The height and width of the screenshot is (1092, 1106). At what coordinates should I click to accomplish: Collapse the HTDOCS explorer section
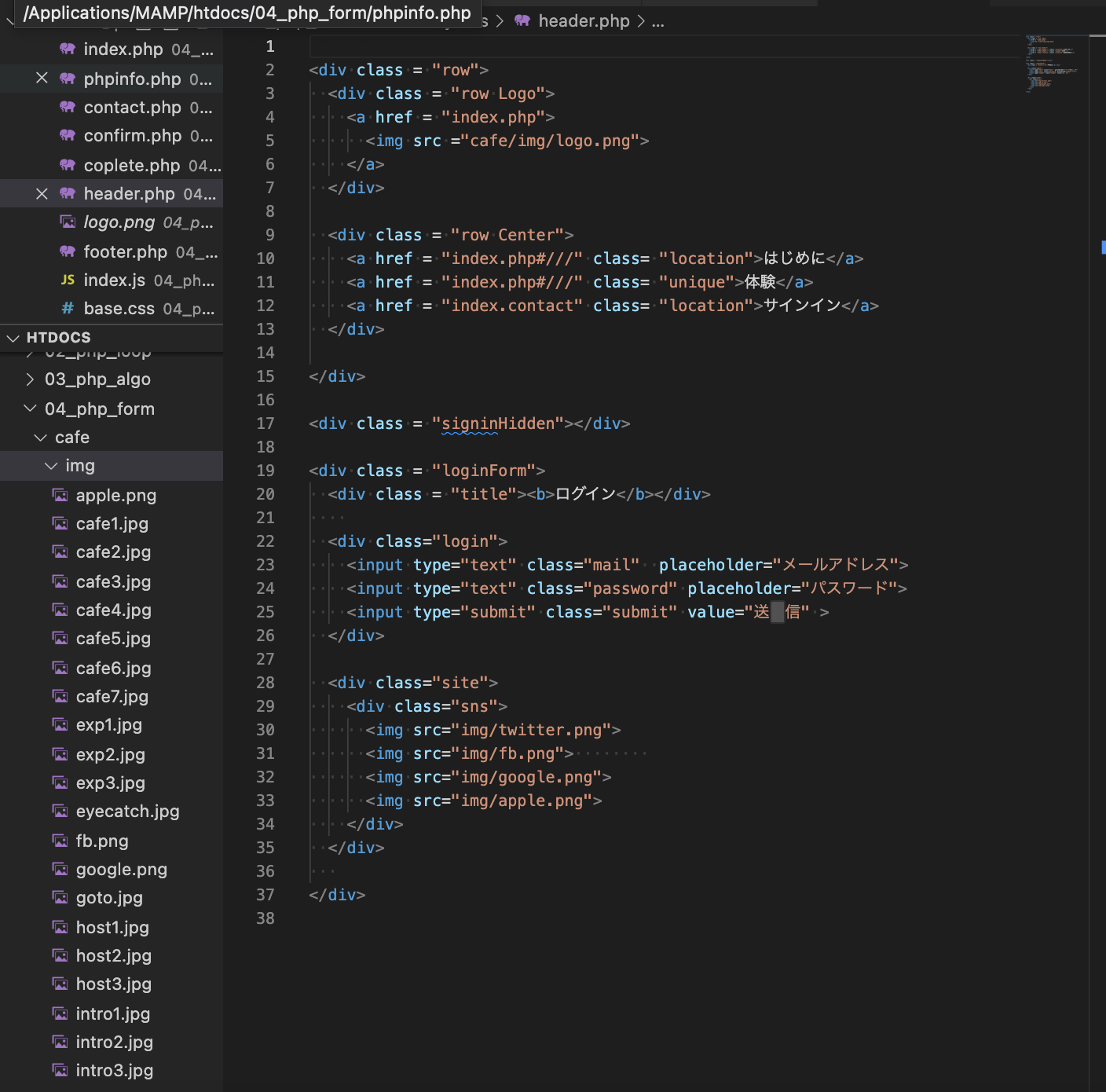tap(13, 338)
